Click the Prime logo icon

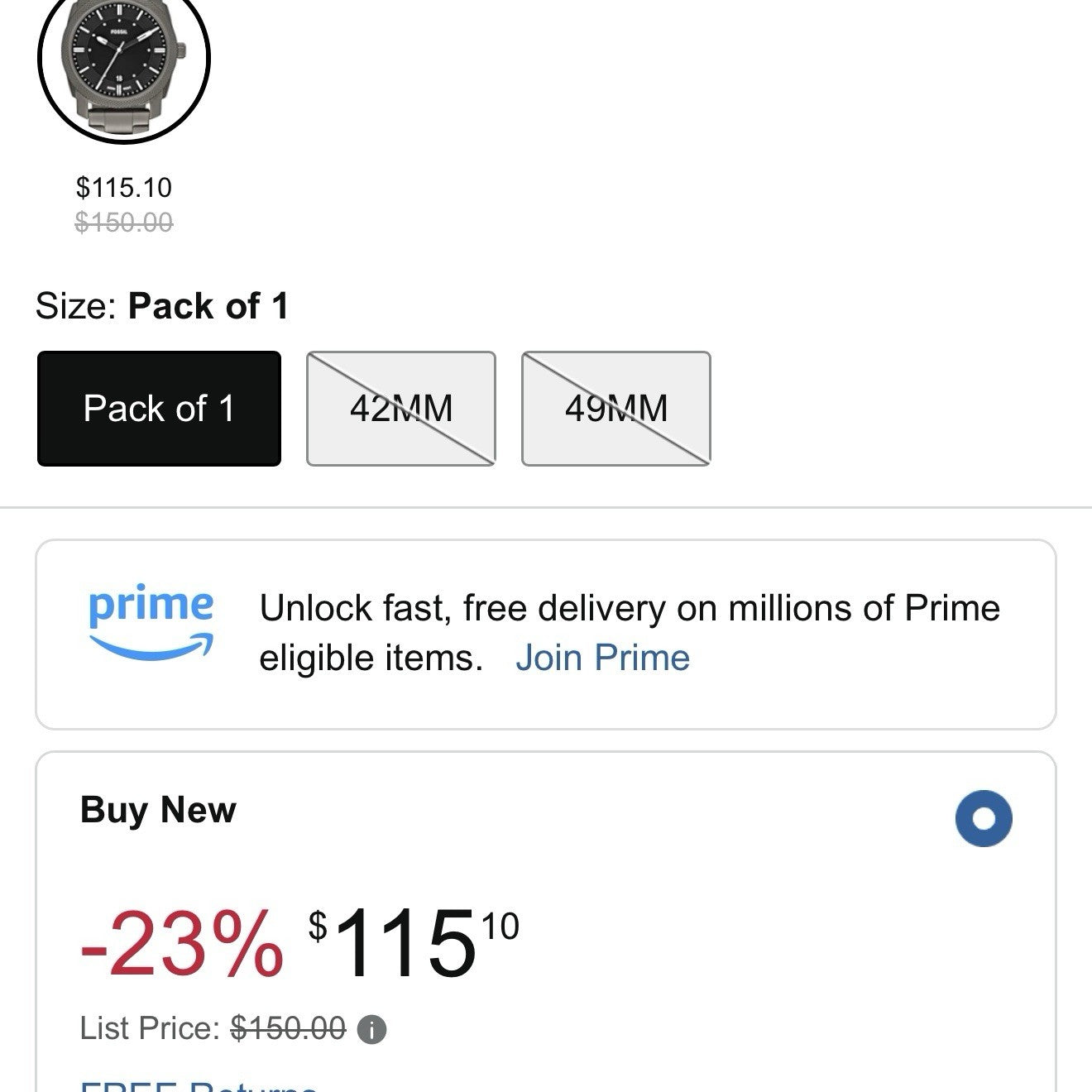[x=151, y=622]
